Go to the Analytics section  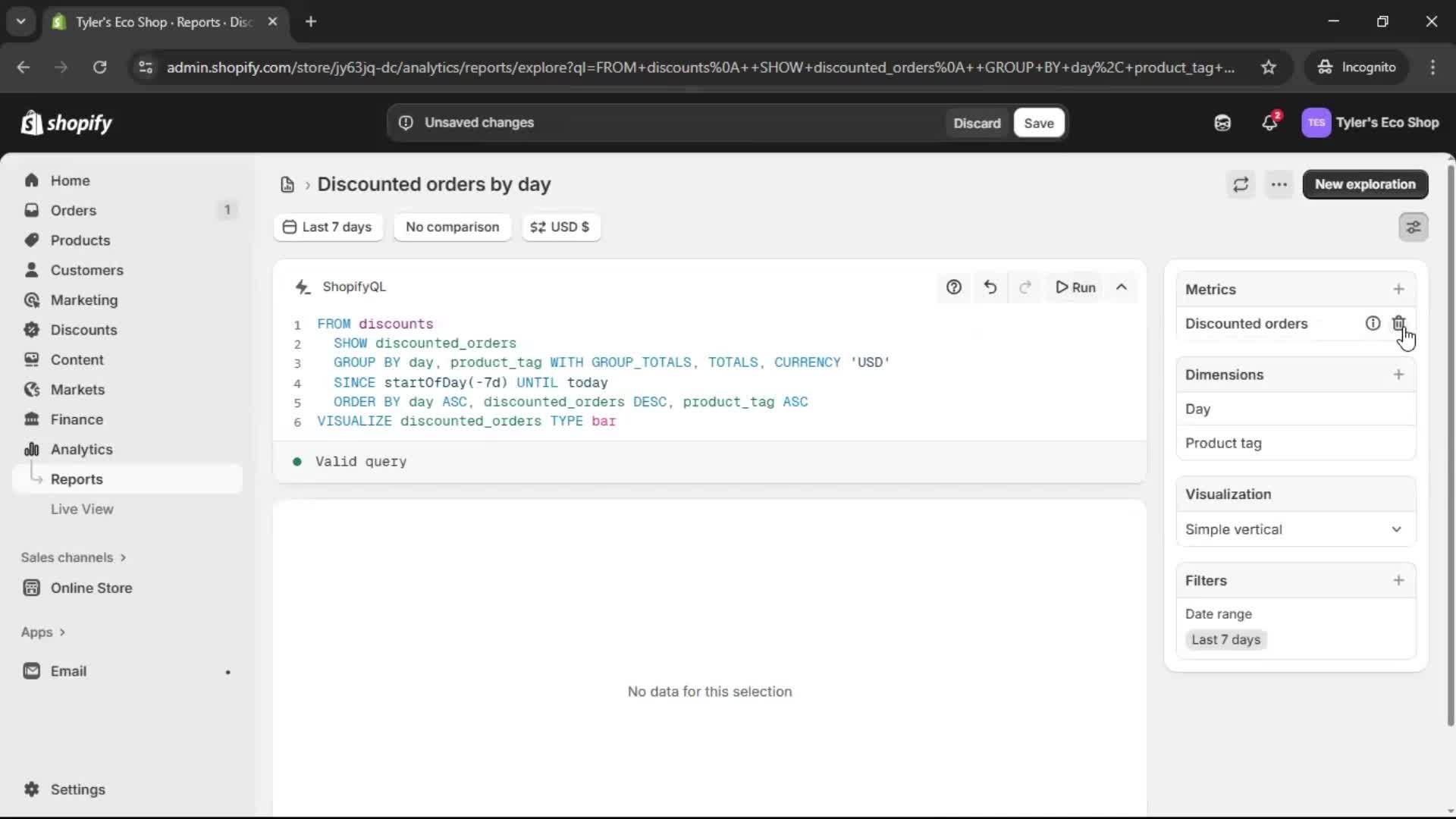pyautogui.click(x=81, y=450)
